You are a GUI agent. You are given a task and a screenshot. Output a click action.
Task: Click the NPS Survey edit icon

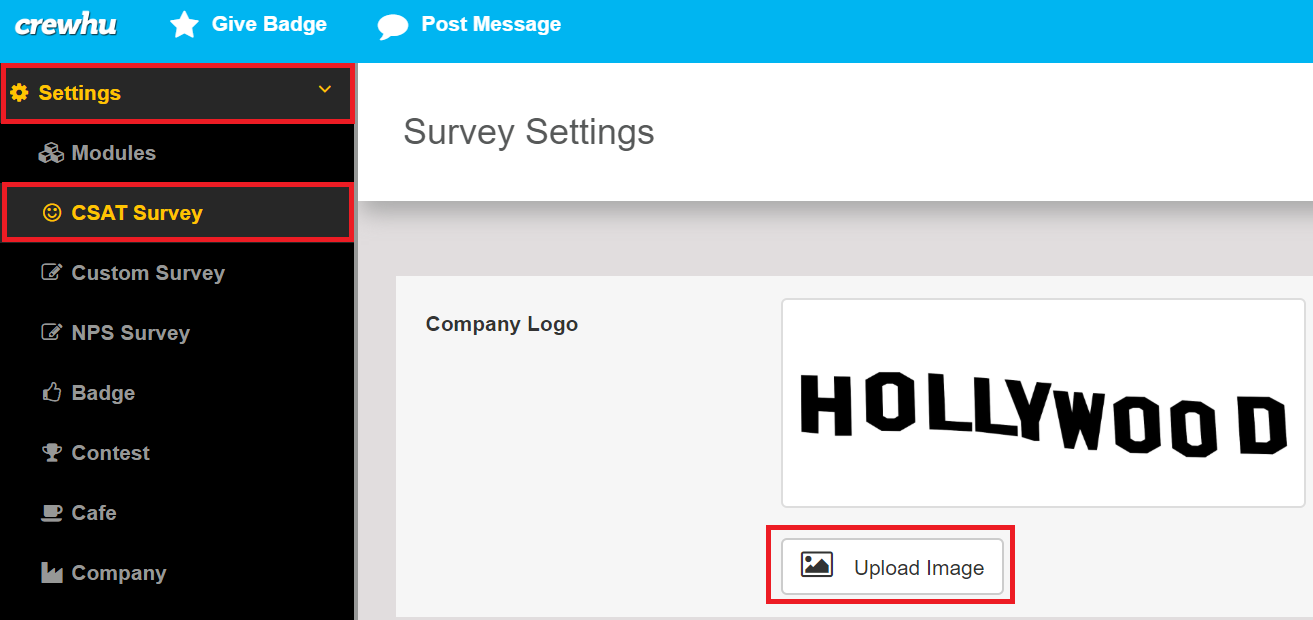tap(51, 332)
